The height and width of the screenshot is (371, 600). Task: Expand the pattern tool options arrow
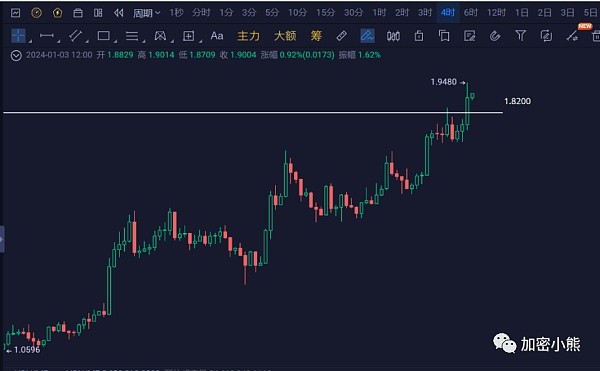click(x=172, y=41)
